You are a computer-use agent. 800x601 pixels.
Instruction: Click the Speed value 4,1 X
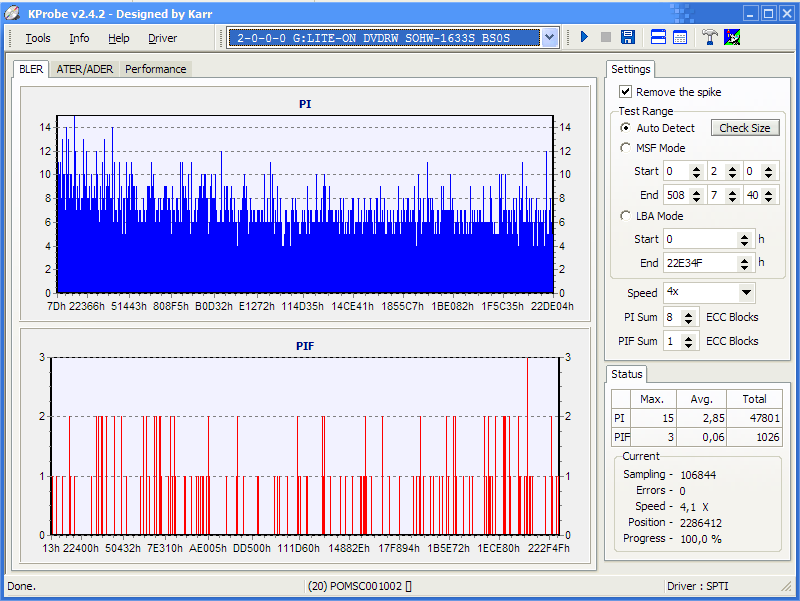coord(694,507)
